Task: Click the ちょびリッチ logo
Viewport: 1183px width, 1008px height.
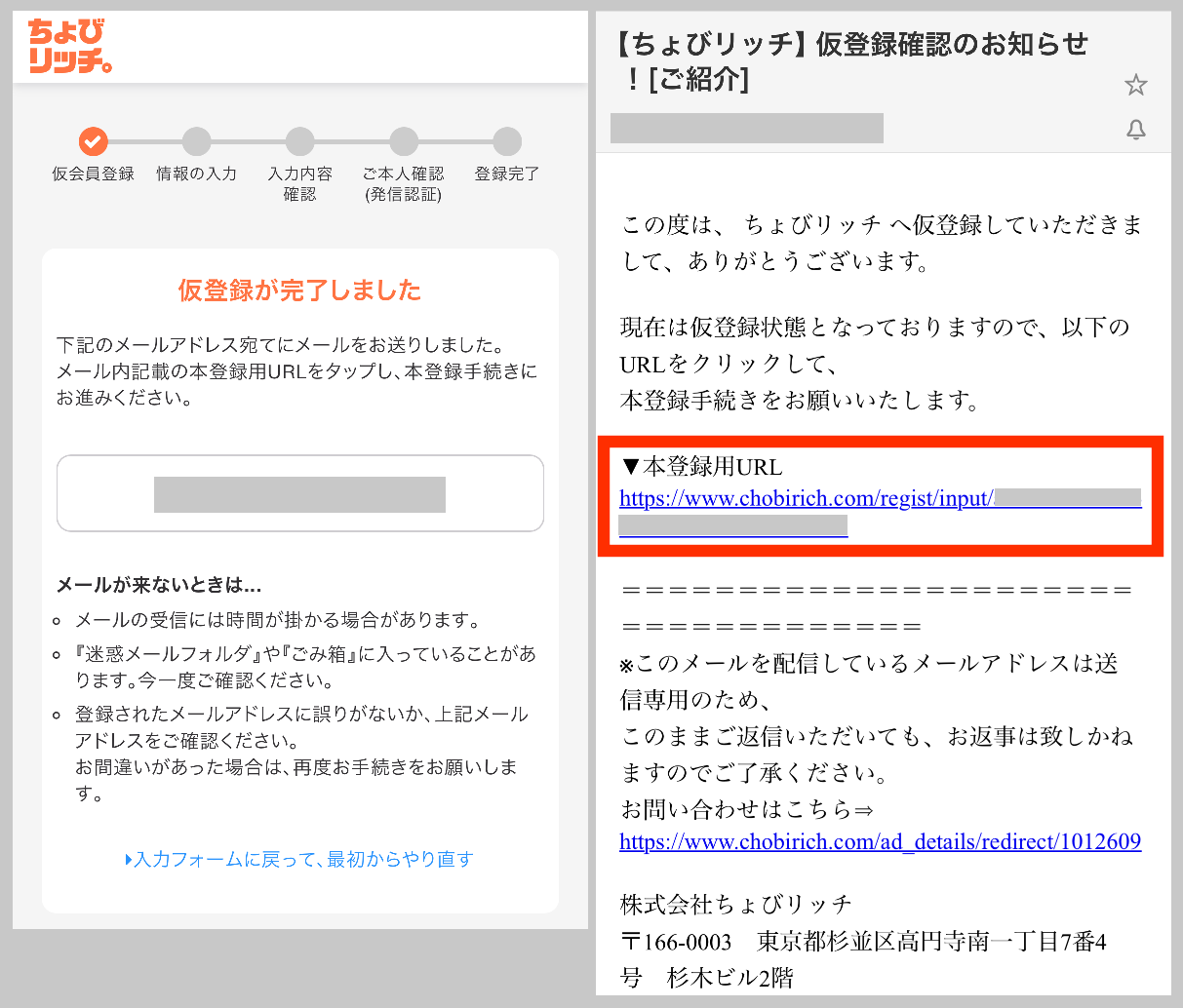Action: [69, 46]
